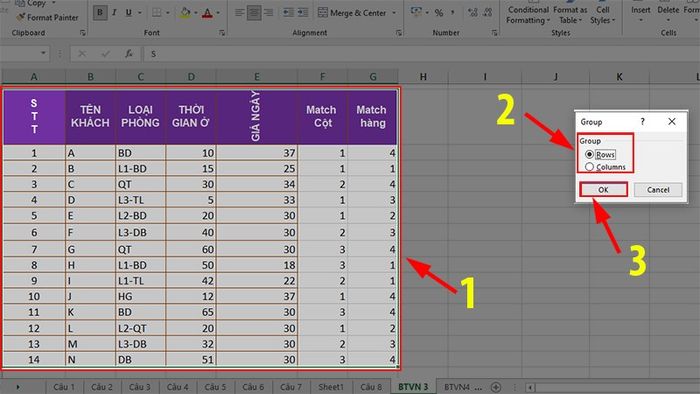
Task: Click the percent style icon
Action: tap(439, 13)
